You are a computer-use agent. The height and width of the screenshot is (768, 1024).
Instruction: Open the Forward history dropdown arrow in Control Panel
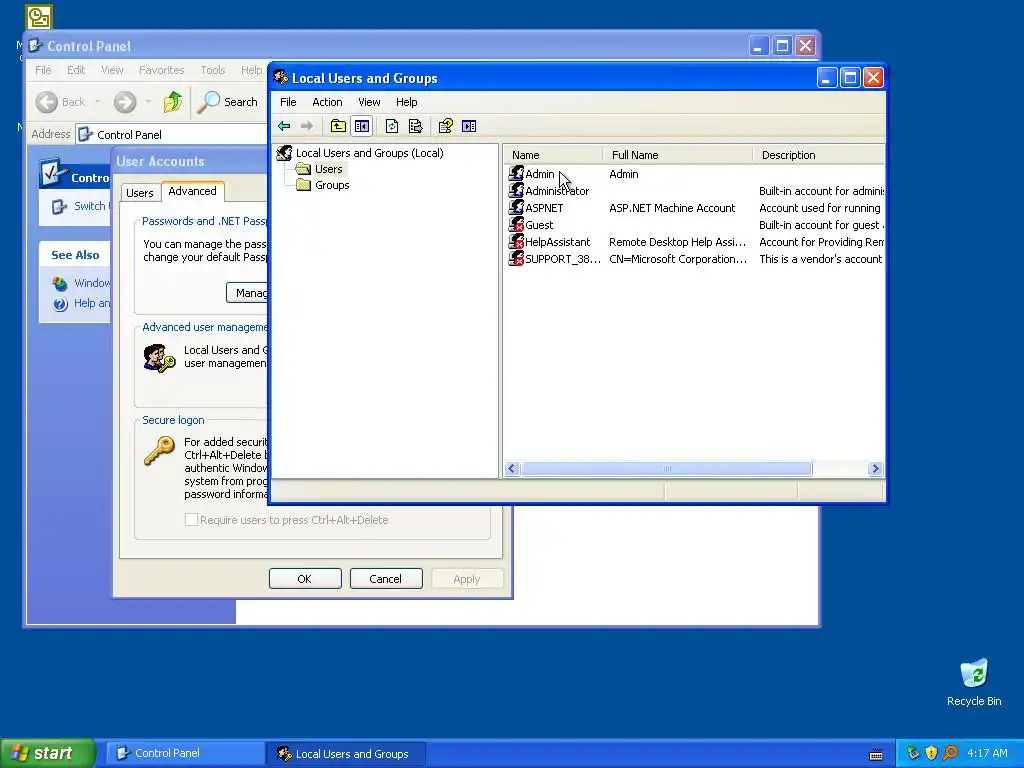pos(148,102)
